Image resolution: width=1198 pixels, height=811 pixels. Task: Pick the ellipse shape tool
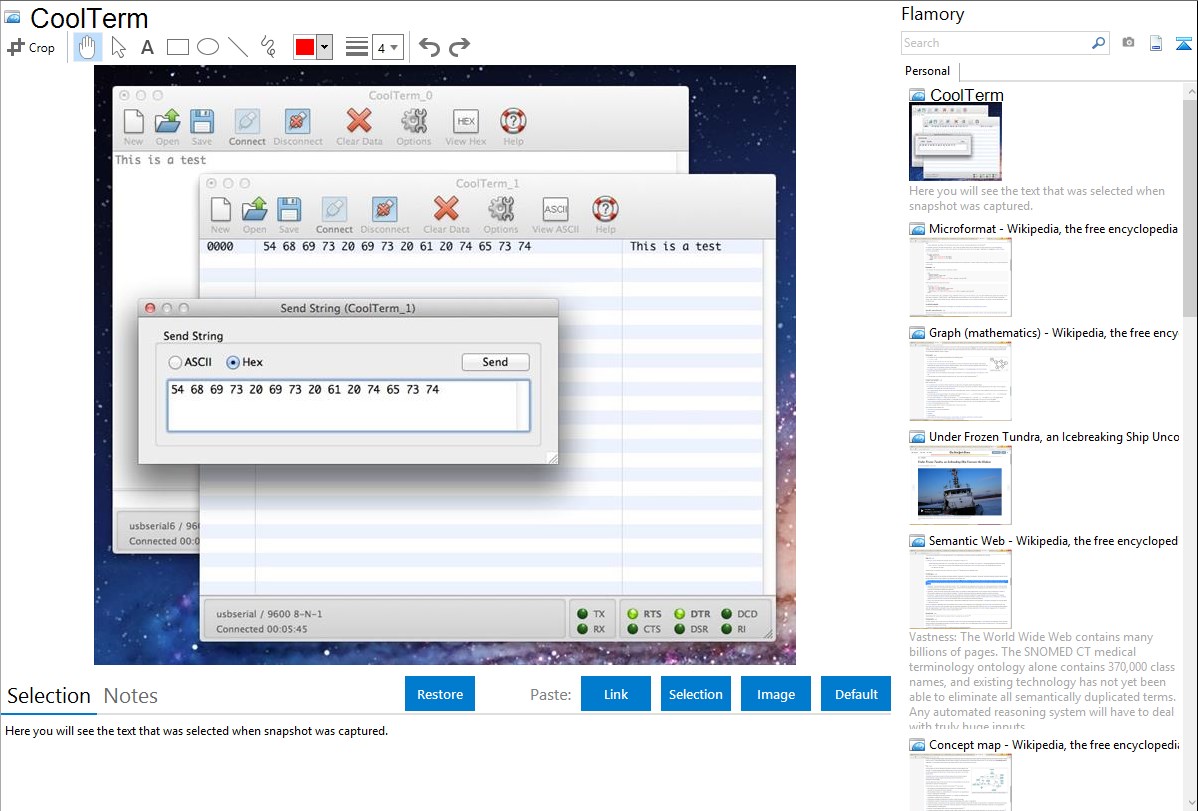207,47
